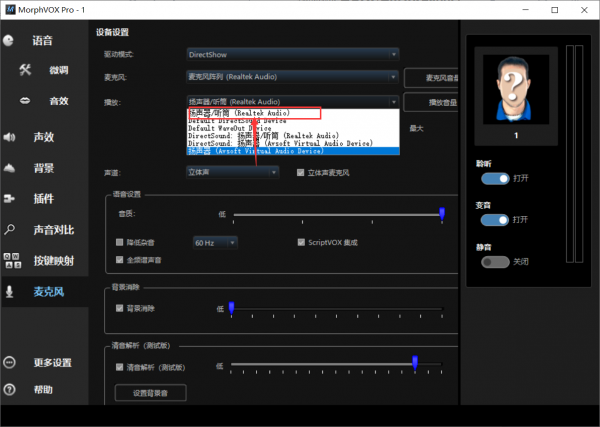Viewport: 600px width, 427px height.
Task: Click the 背景消除 slider handle
Action: (232, 308)
